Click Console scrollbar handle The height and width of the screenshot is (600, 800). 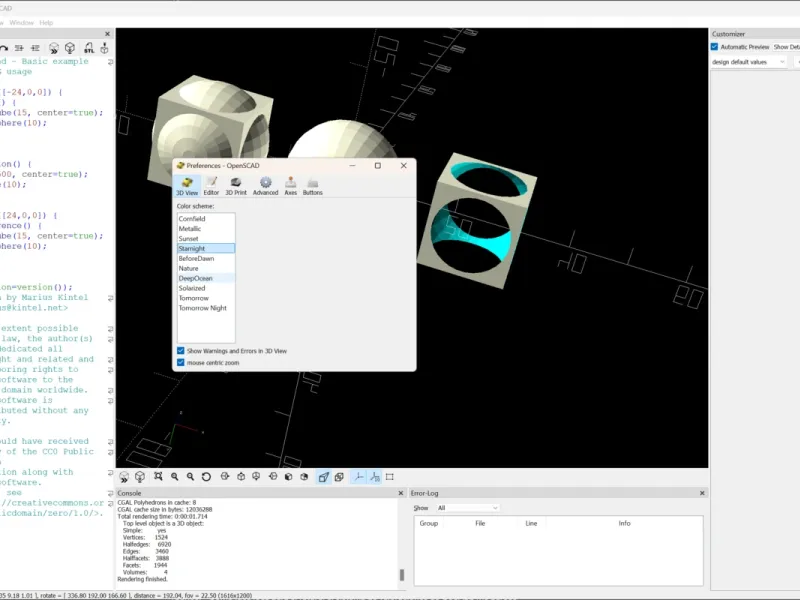(x=402, y=575)
